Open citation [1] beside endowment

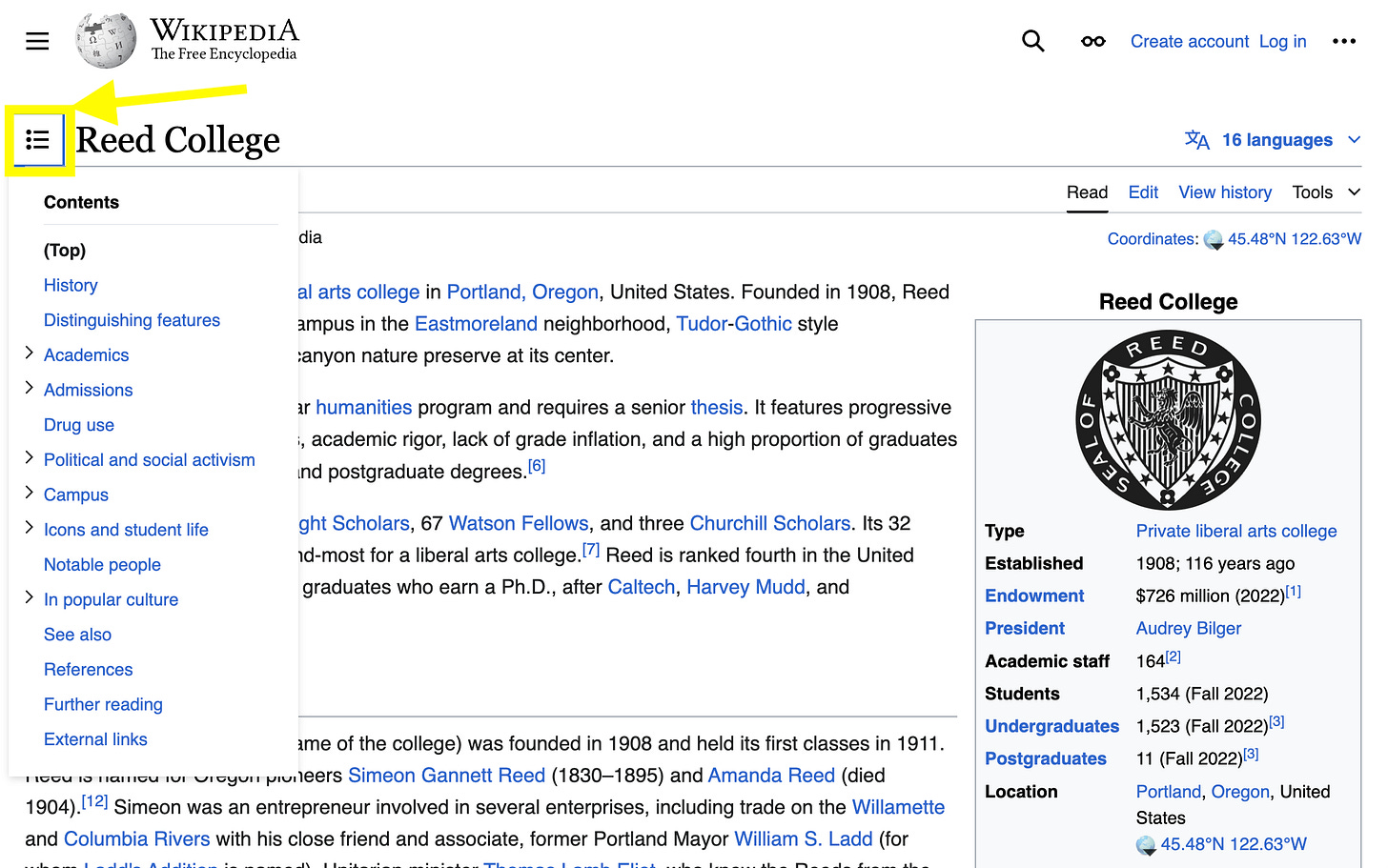(x=1294, y=592)
